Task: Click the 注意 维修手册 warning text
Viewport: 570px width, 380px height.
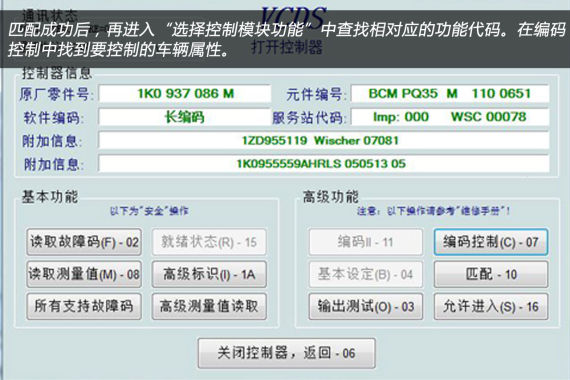Action: click(x=433, y=211)
